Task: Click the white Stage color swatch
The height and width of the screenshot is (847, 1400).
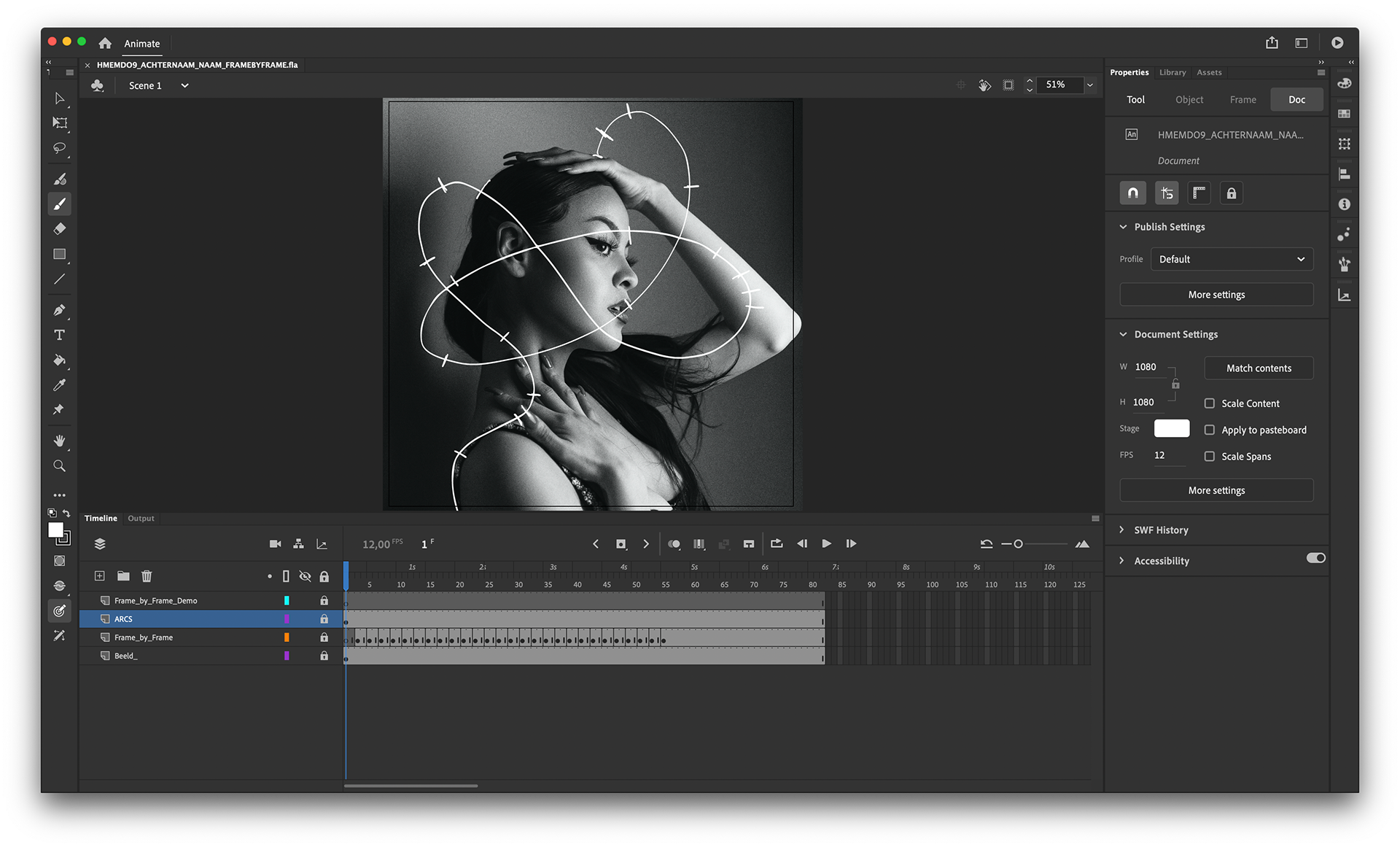Action: [1172, 428]
